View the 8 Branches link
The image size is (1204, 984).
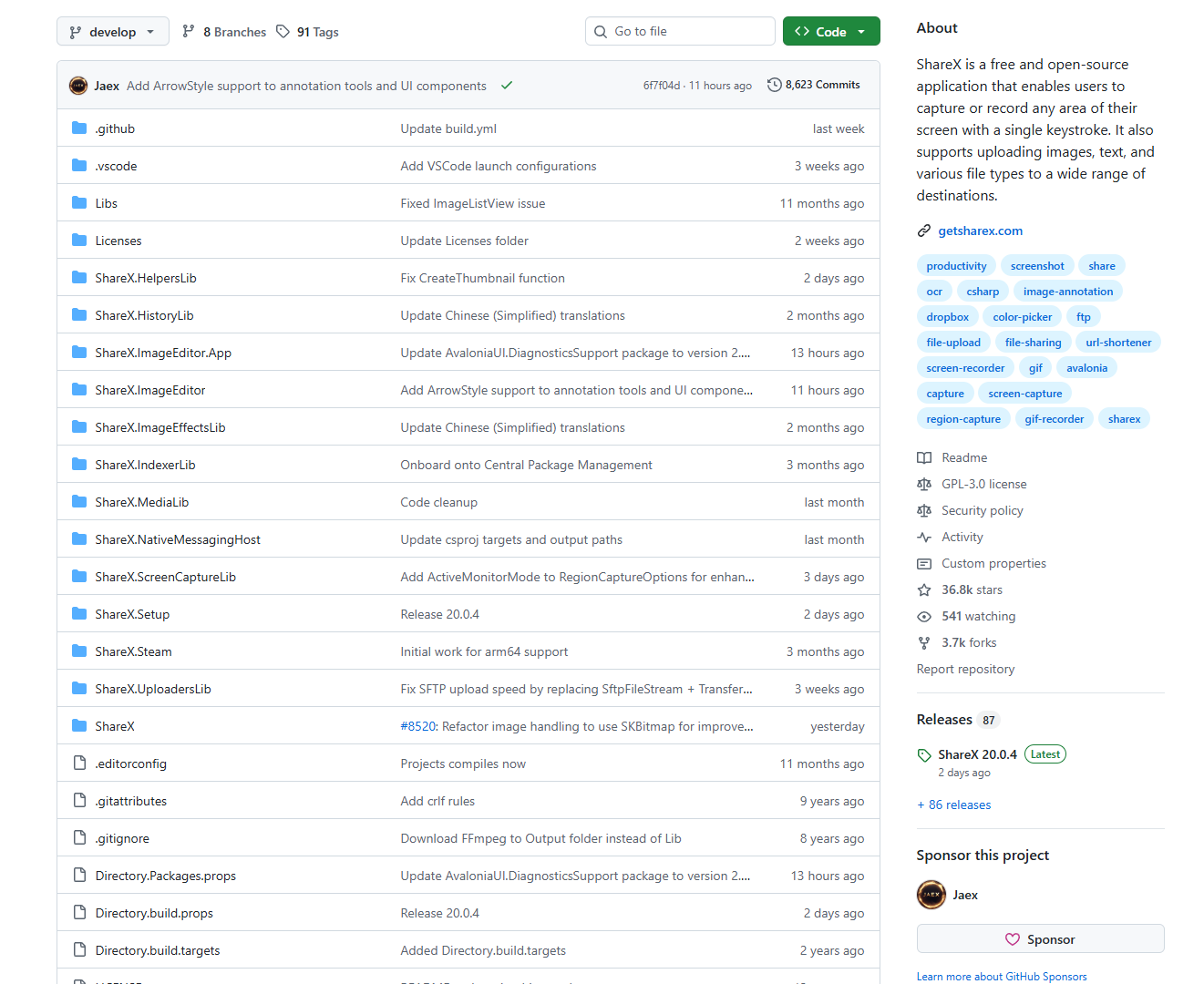pyautogui.click(x=224, y=32)
